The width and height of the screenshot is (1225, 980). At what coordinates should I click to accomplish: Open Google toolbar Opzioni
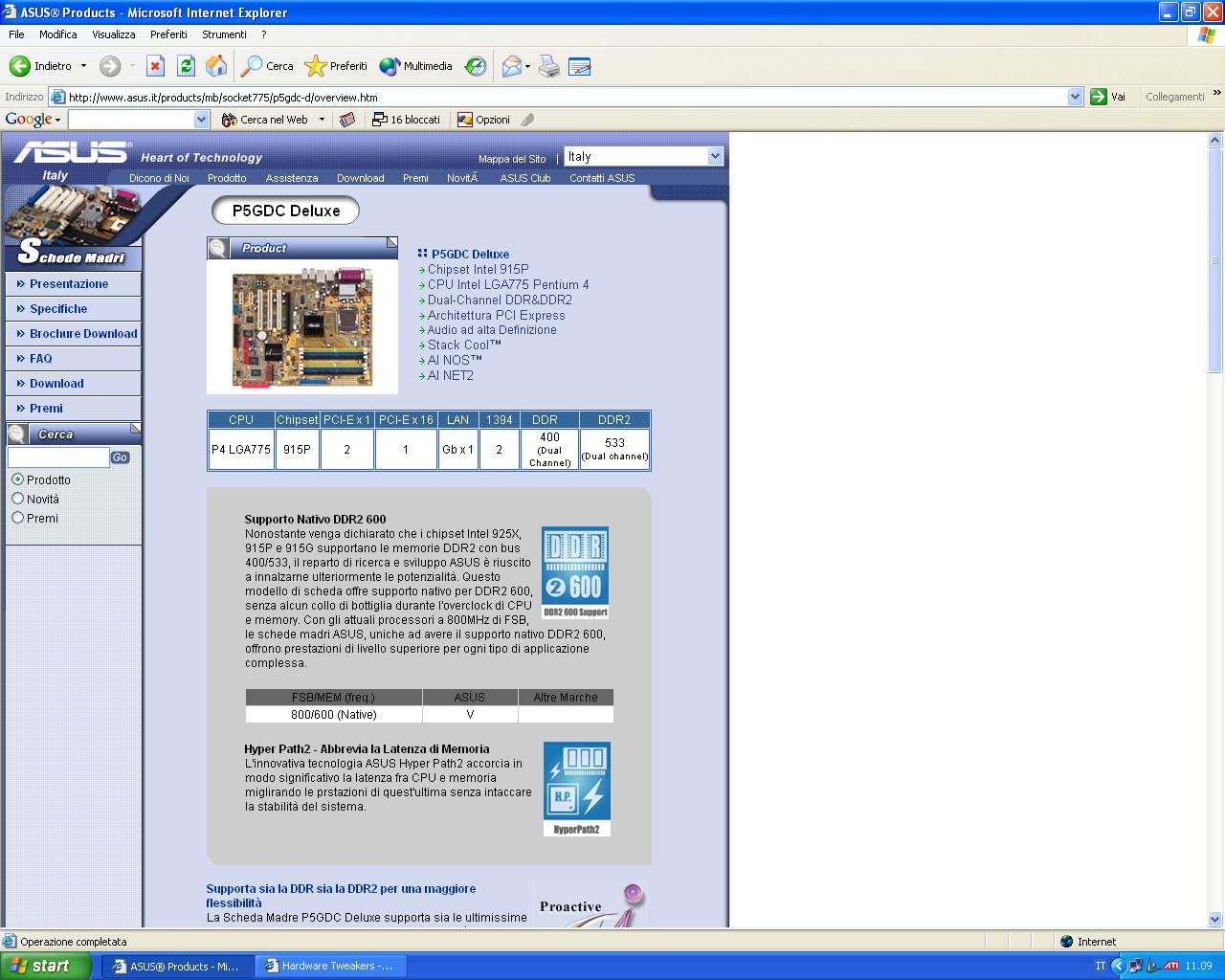point(483,120)
